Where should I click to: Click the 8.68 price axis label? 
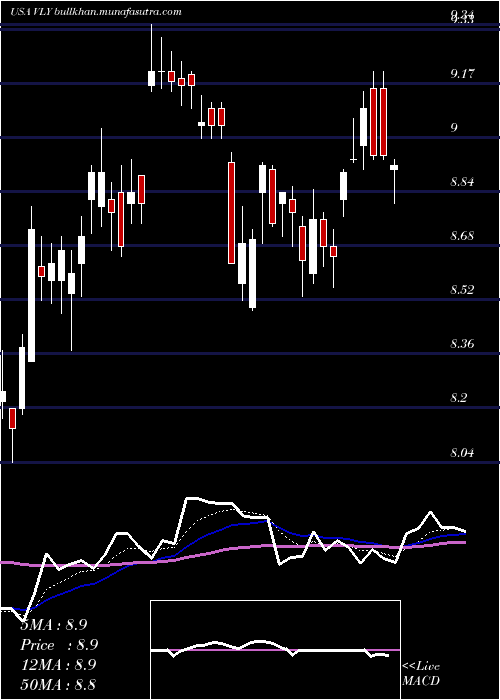(462, 236)
